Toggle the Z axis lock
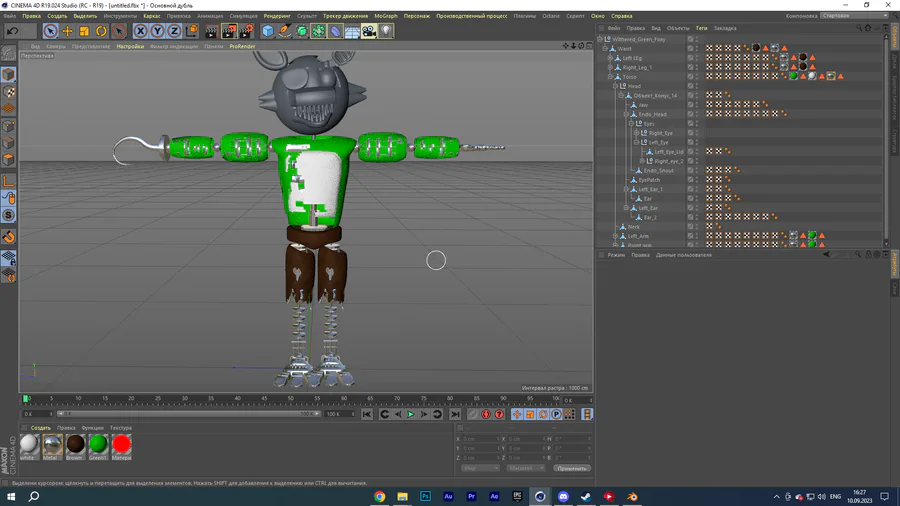This screenshot has height=506, width=900. pos(174,31)
